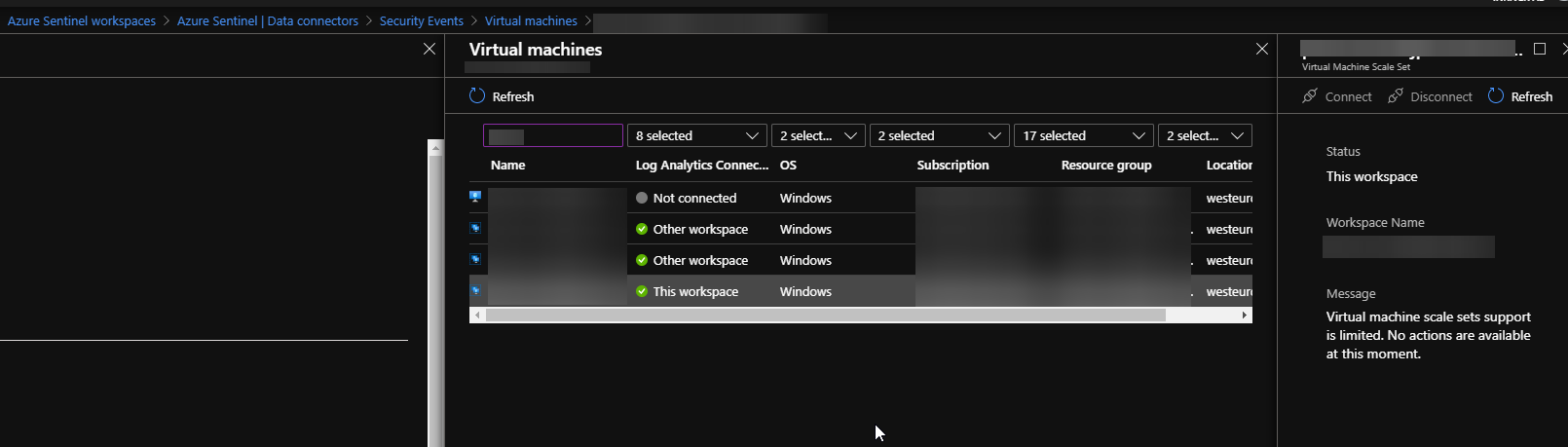Click grey status dot beside Not connected
This screenshot has width=1568, height=447.
tap(642, 198)
